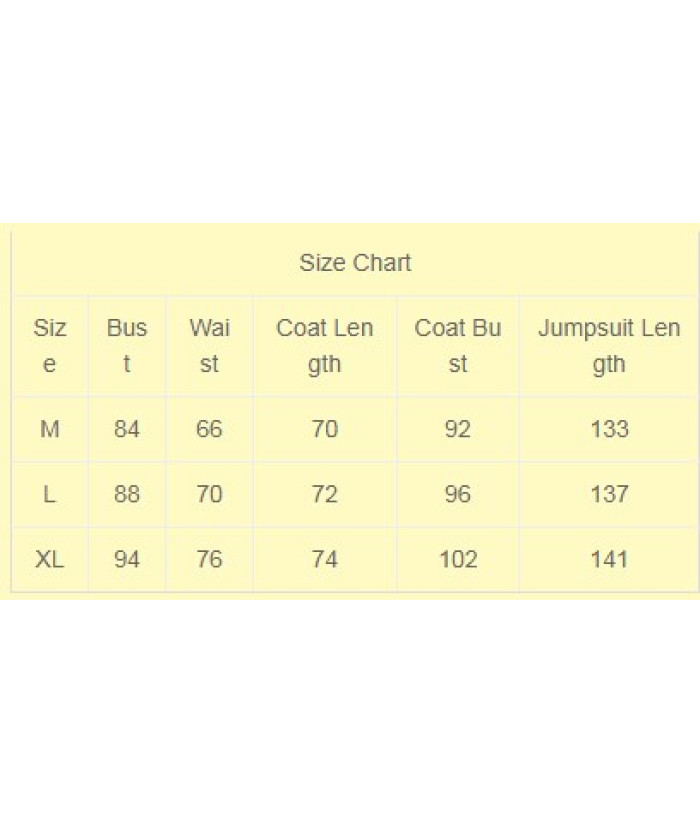The width and height of the screenshot is (700, 823).
Task: Select the M size row label
Action: [x=49, y=429]
